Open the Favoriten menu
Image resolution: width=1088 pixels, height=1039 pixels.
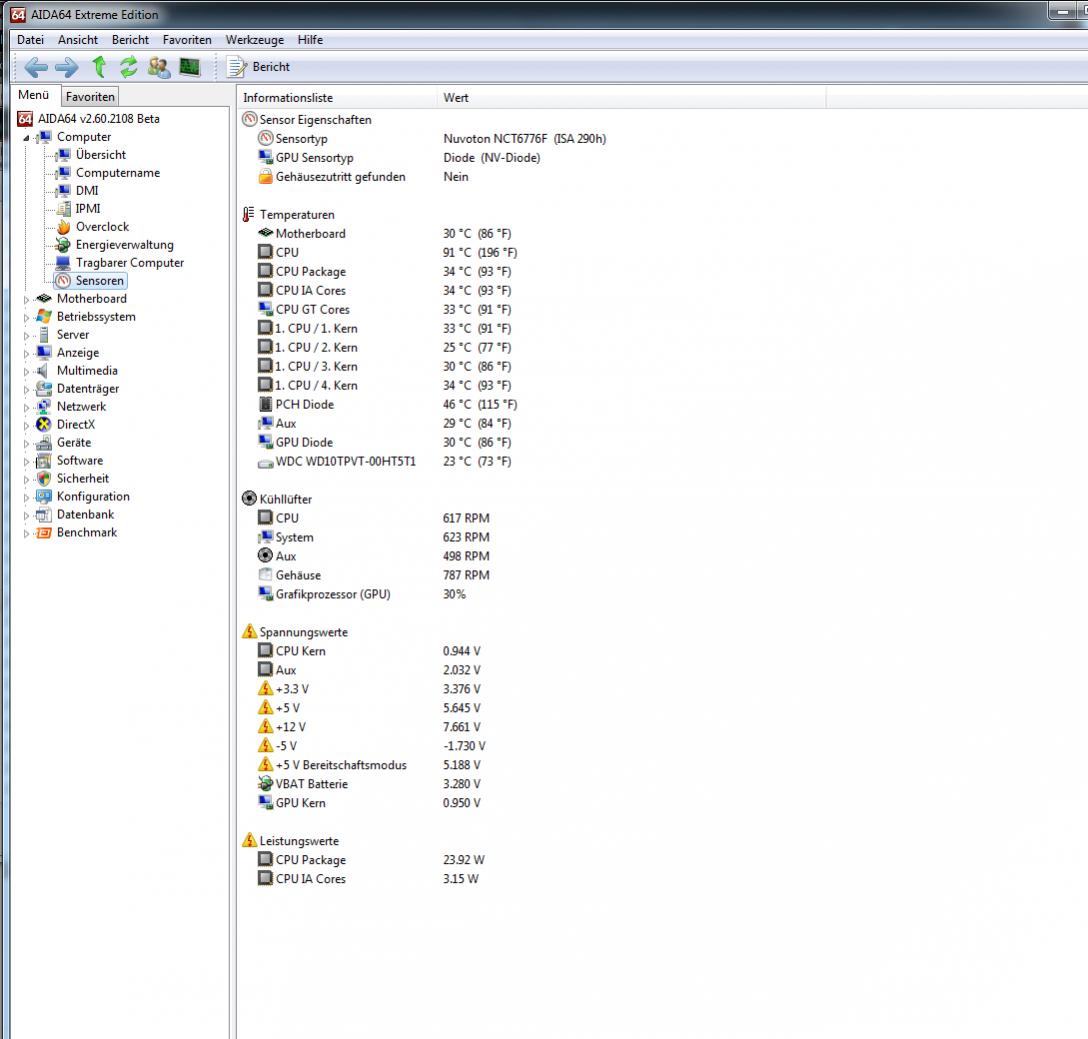coord(187,40)
